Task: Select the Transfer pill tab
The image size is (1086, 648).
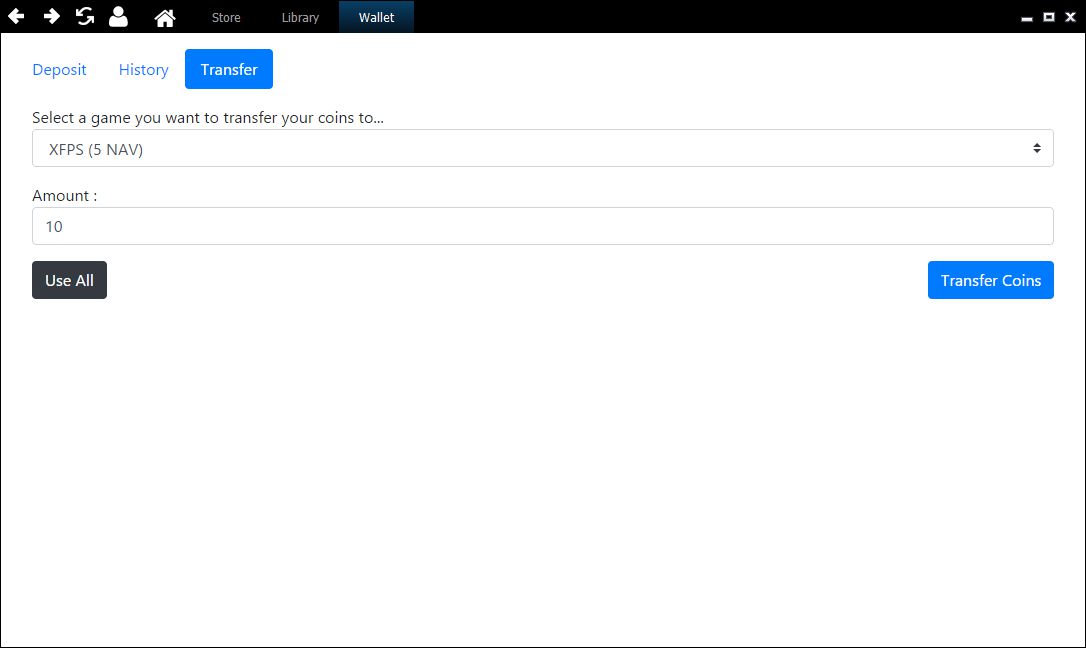Action: 229,69
